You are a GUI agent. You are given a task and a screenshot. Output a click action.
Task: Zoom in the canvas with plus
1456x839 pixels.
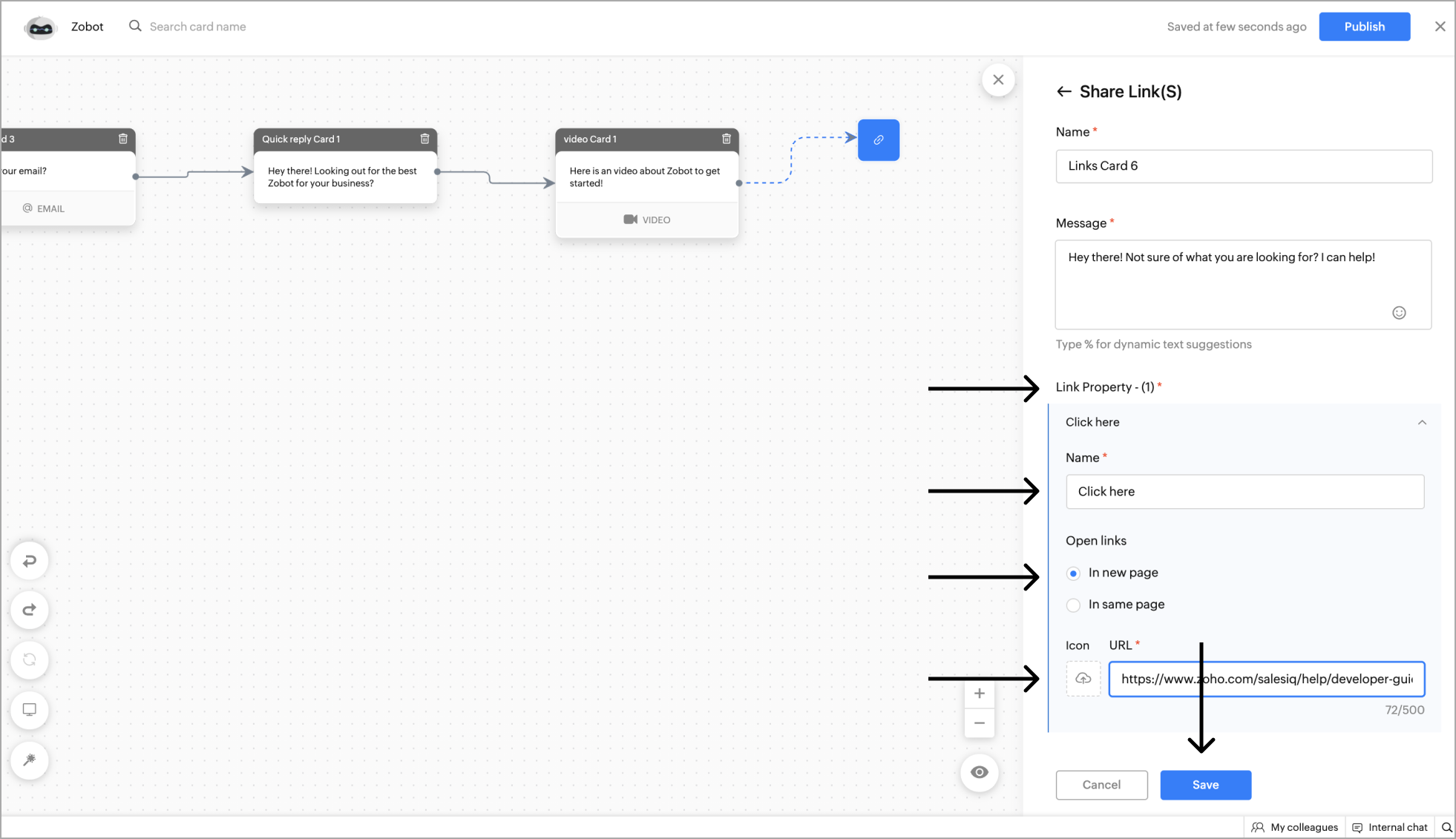pos(980,694)
